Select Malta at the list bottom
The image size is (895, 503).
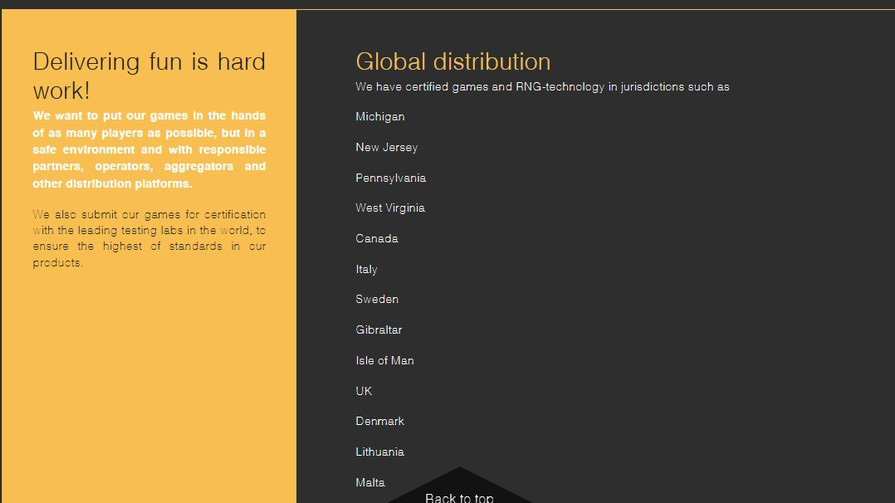click(369, 482)
